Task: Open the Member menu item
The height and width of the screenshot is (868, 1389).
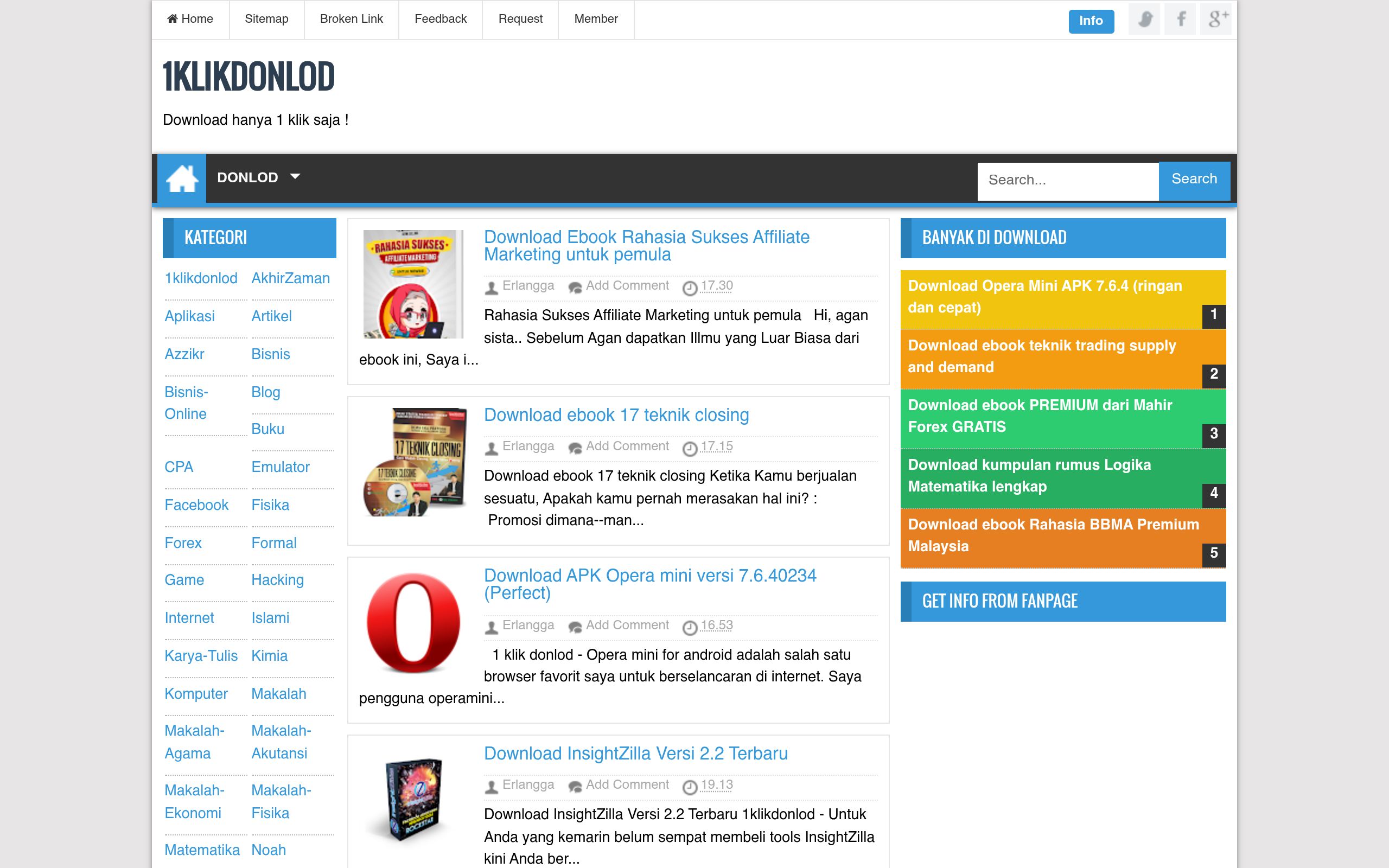Action: [596, 19]
